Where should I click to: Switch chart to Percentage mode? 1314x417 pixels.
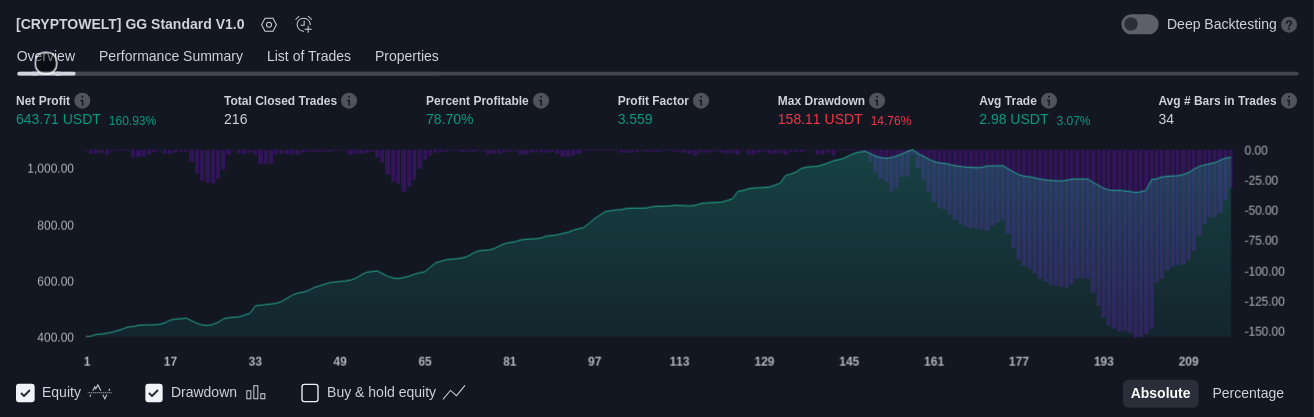pyautogui.click(x=1247, y=393)
